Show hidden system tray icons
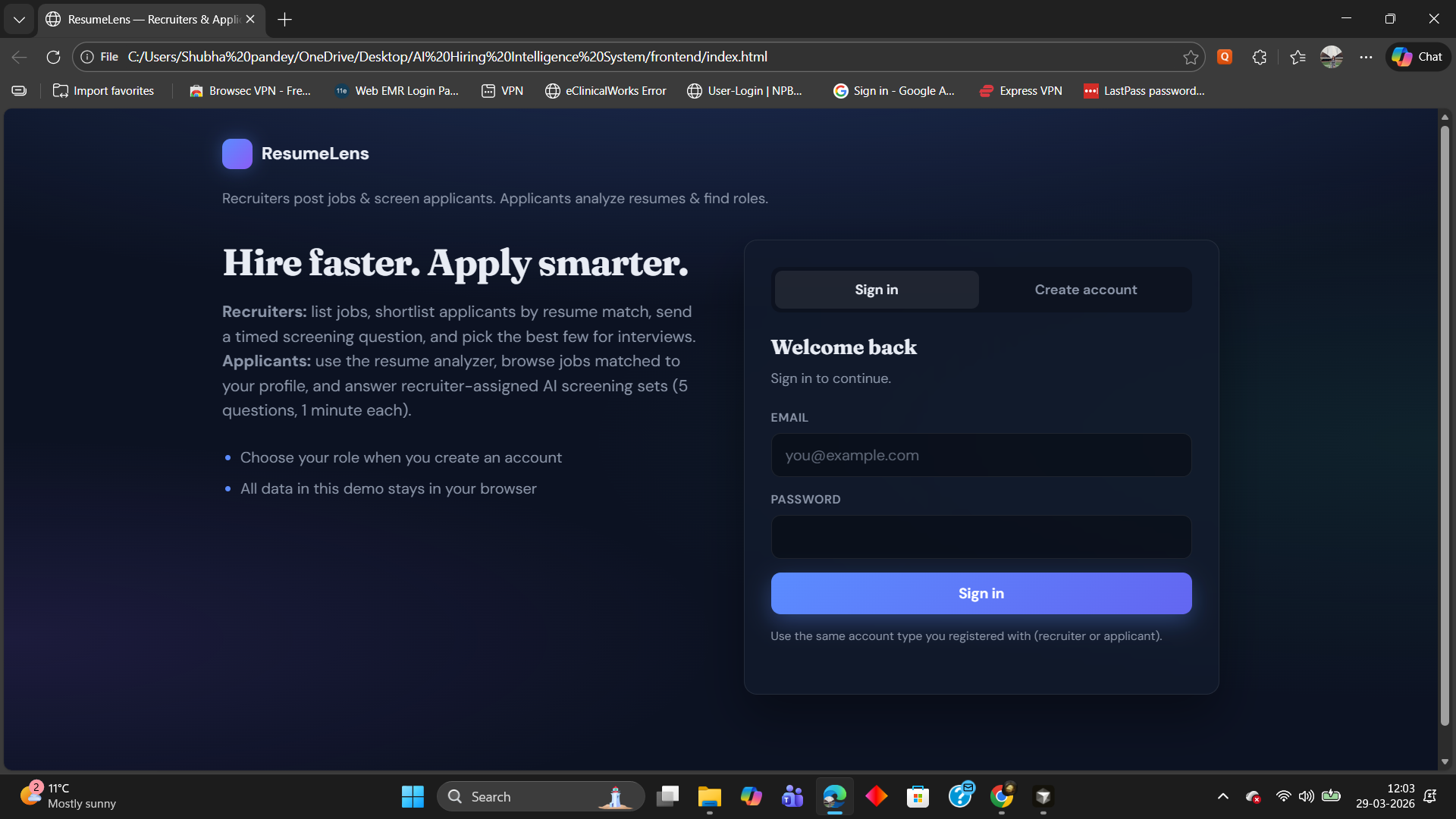The image size is (1456, 819). click(1222, 796)
